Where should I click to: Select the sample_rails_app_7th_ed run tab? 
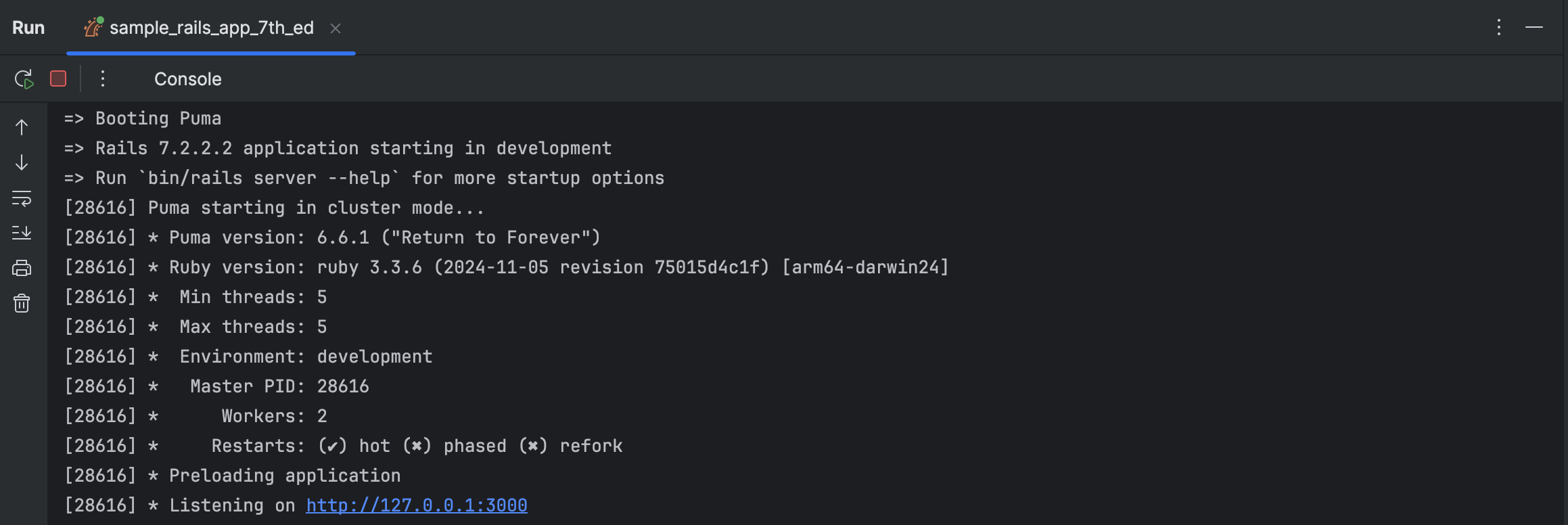pyautogui.click(x=211, y=28)
